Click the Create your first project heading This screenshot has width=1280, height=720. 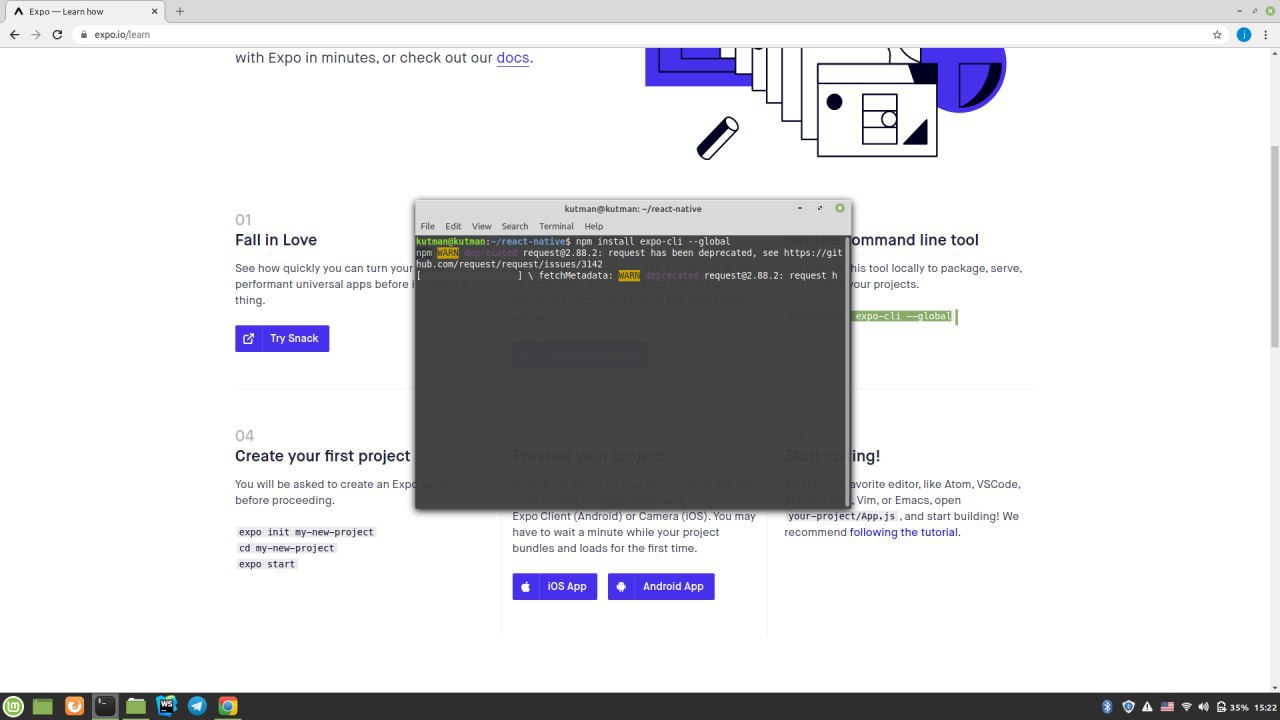(x=322, y=456)
